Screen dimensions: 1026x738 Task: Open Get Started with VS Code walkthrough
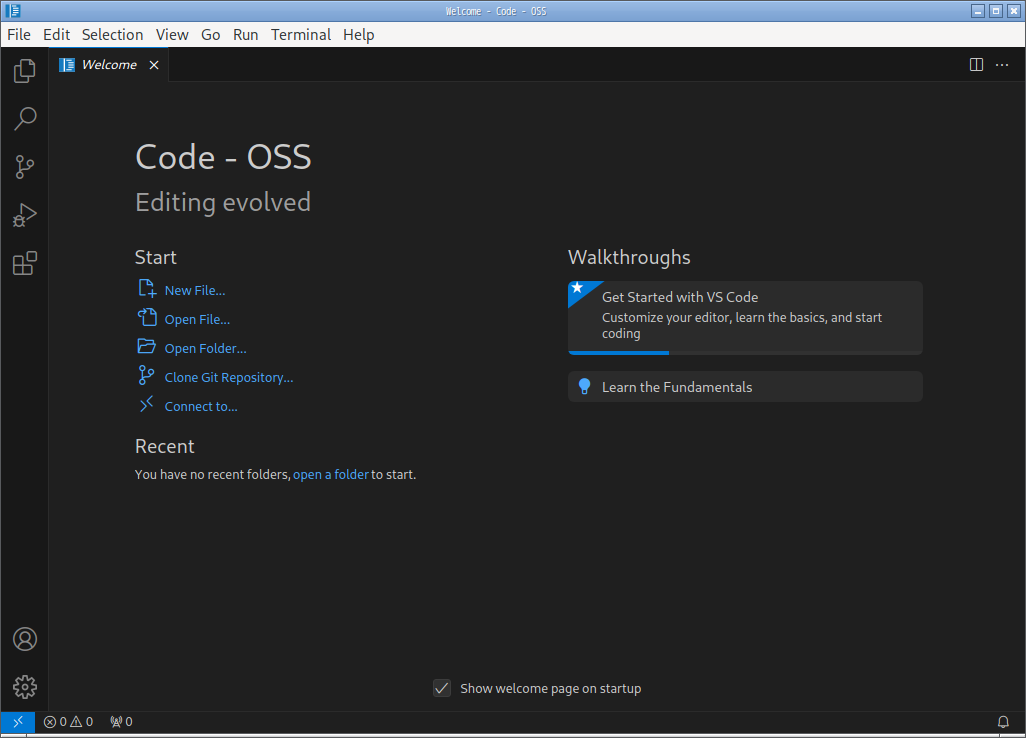[745, 318]
